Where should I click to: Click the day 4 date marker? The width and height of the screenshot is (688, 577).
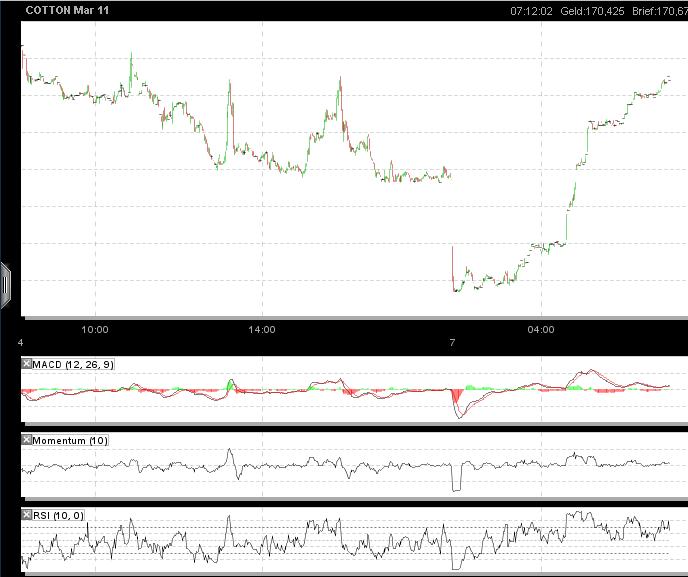[20, 342]
